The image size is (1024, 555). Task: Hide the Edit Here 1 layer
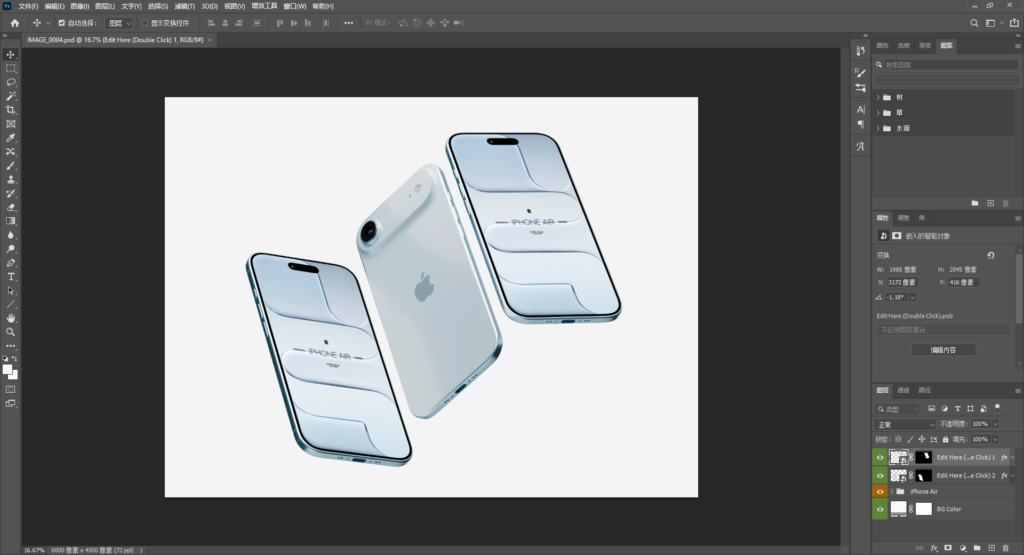tap(880, 458)
